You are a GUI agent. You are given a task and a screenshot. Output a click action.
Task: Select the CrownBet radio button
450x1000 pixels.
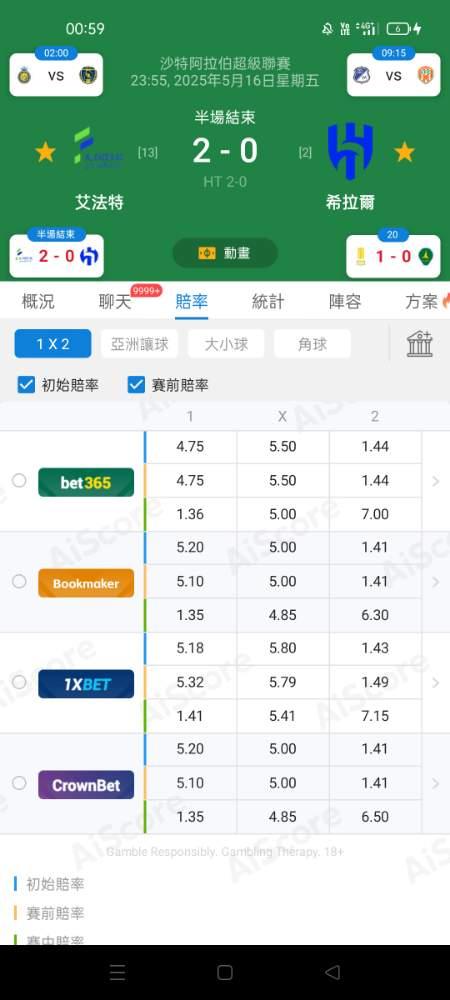pyautogui.click(x=19, y=783)
